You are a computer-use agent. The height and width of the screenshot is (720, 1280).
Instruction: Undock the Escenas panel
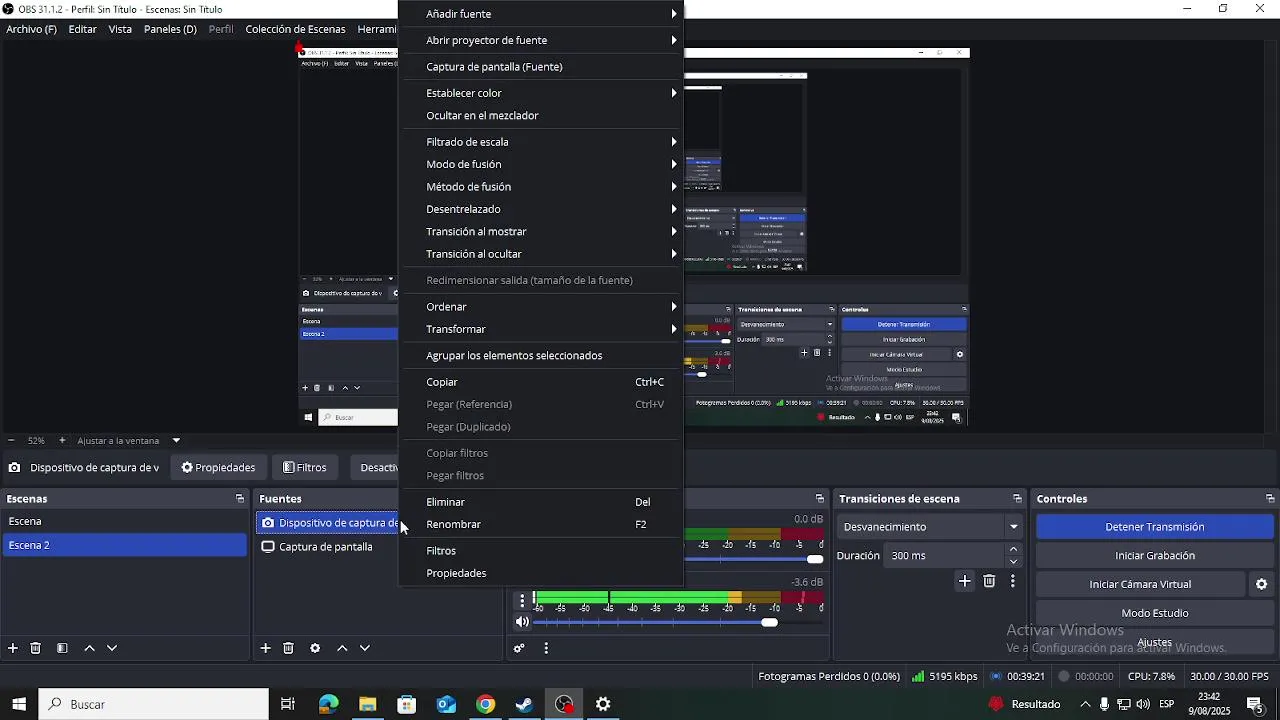point(240,499)
